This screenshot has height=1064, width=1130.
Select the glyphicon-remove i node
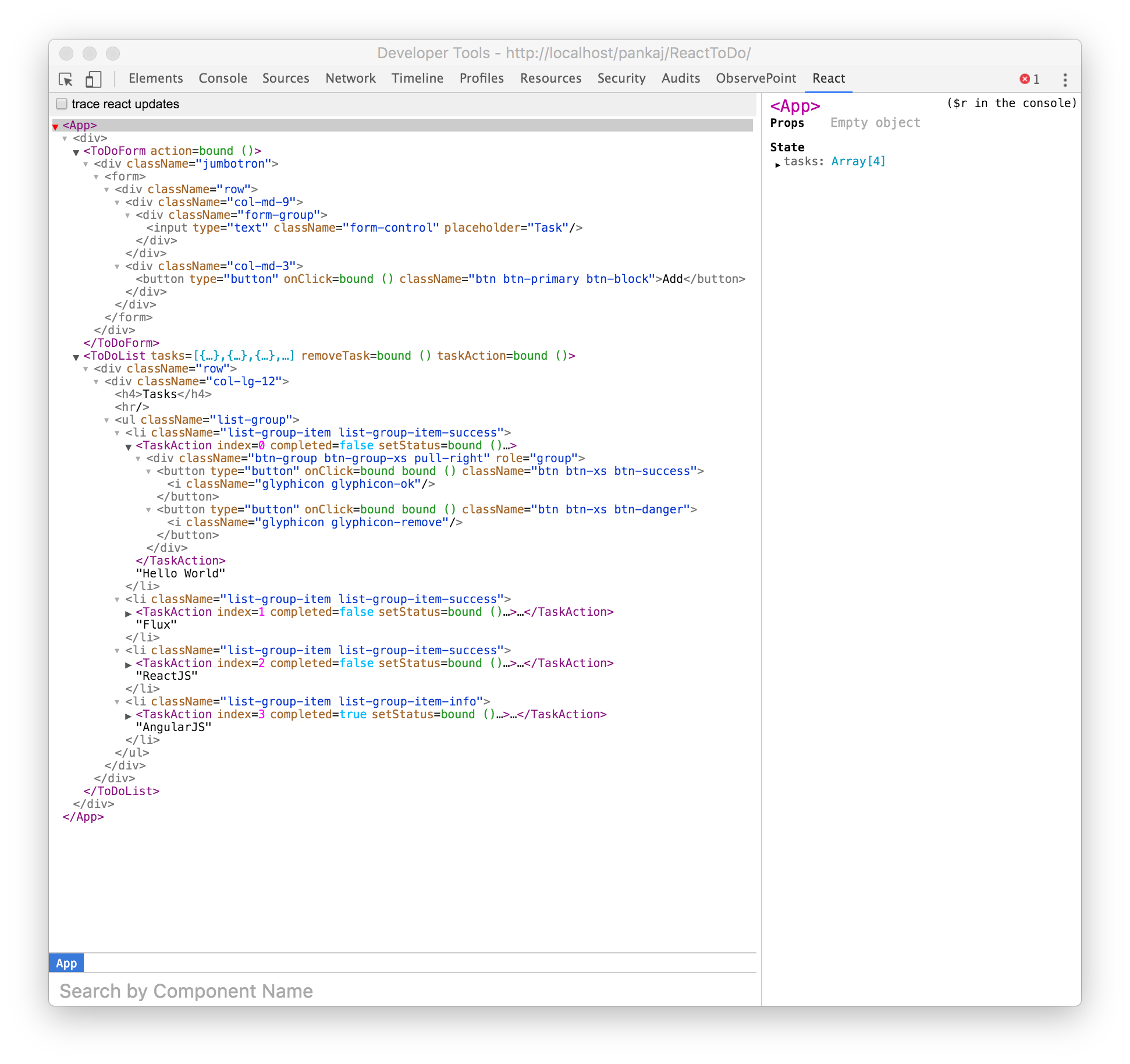tap(315, 522)
